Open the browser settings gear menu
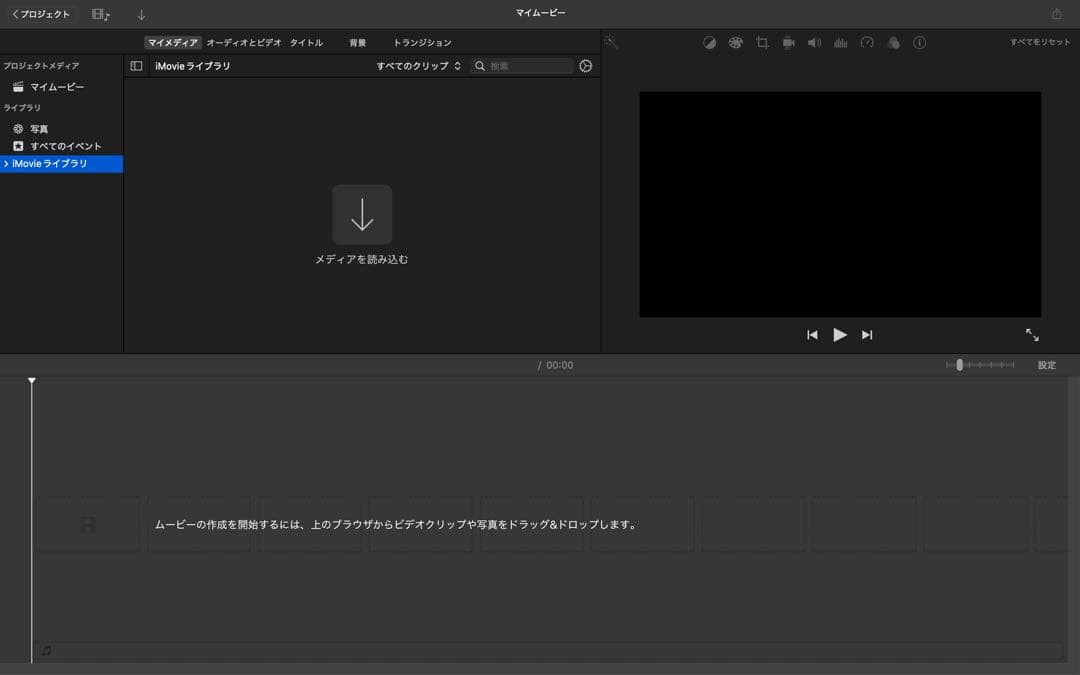Image resolution: width=1080 pixels, height=675 pixels. pos(586,66)
